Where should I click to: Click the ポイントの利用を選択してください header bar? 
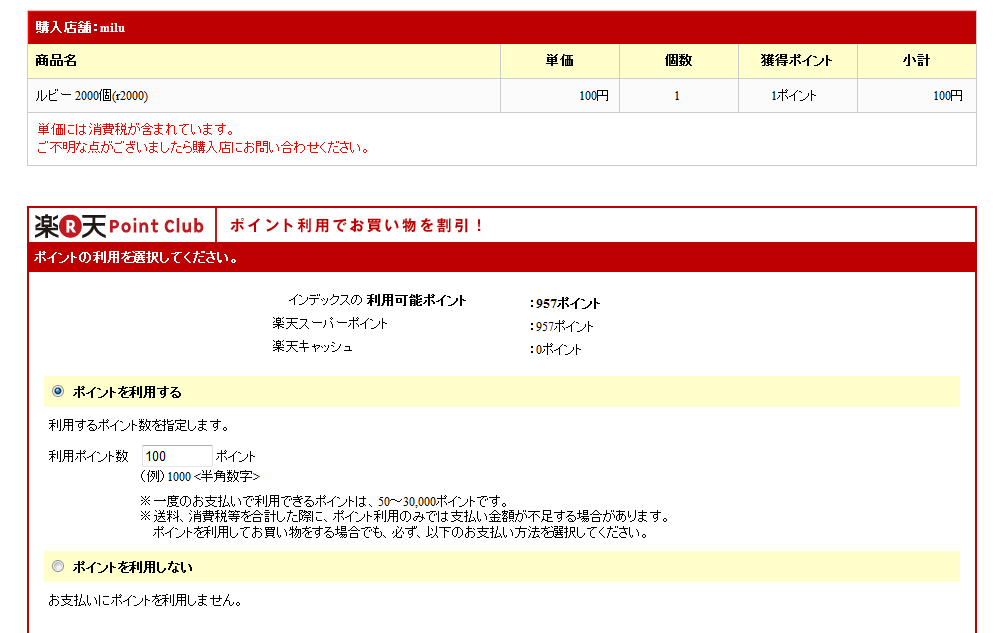(136, 258)
